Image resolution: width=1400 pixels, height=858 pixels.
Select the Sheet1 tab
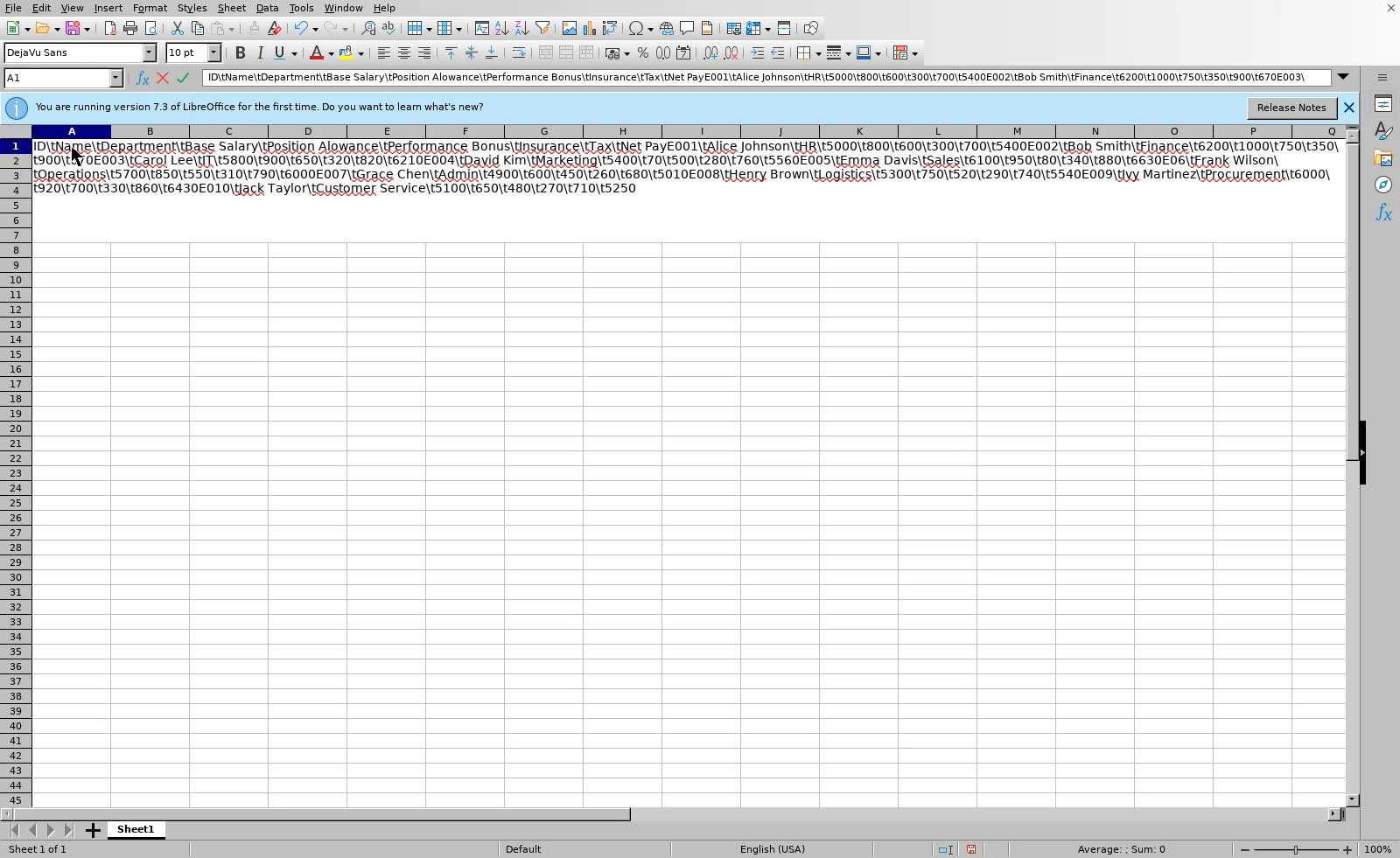click(136, 829)
